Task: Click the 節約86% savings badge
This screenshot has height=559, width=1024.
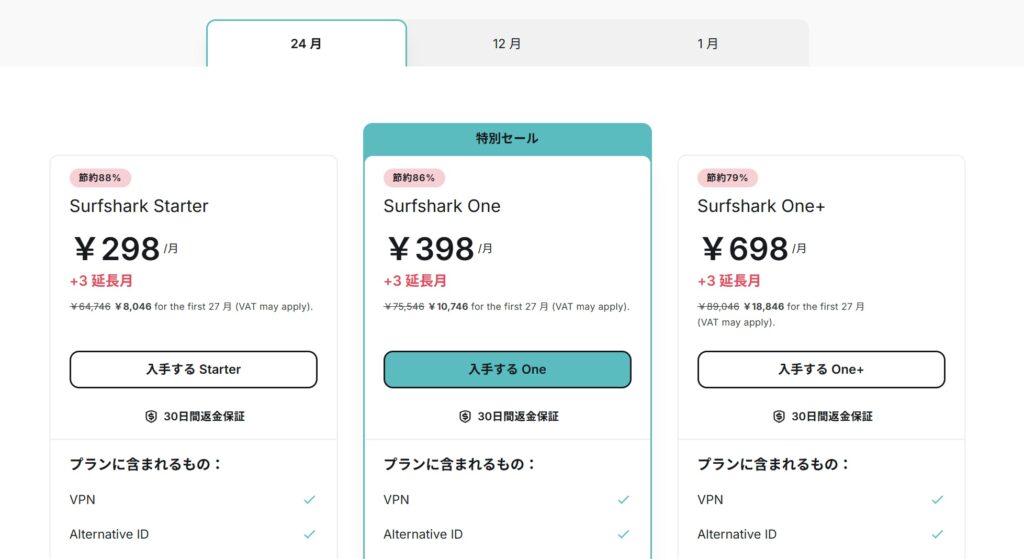Action: tap(414, 178)
